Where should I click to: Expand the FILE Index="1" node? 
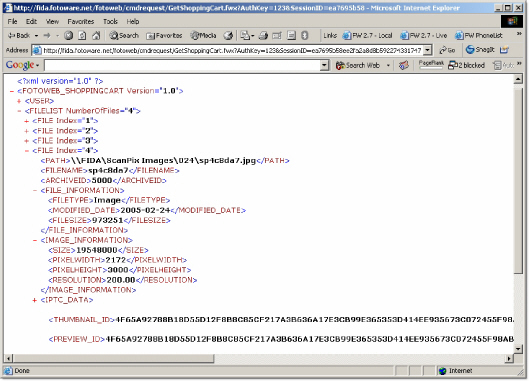click(27, 121)
